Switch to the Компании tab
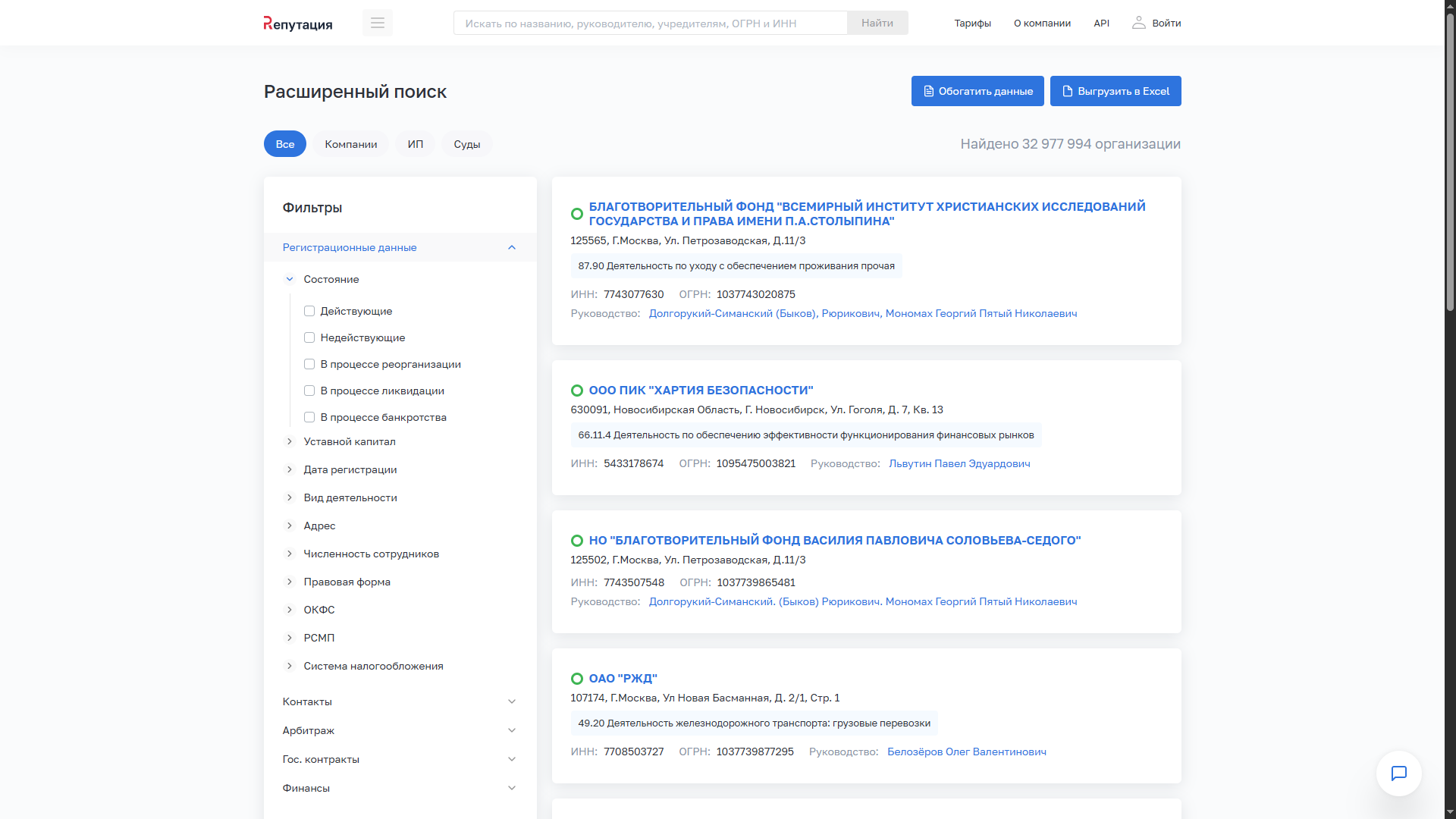Image resolution: width=1456 pixels, height=819 pixels. pyautogui.click(x=350, y=144)
